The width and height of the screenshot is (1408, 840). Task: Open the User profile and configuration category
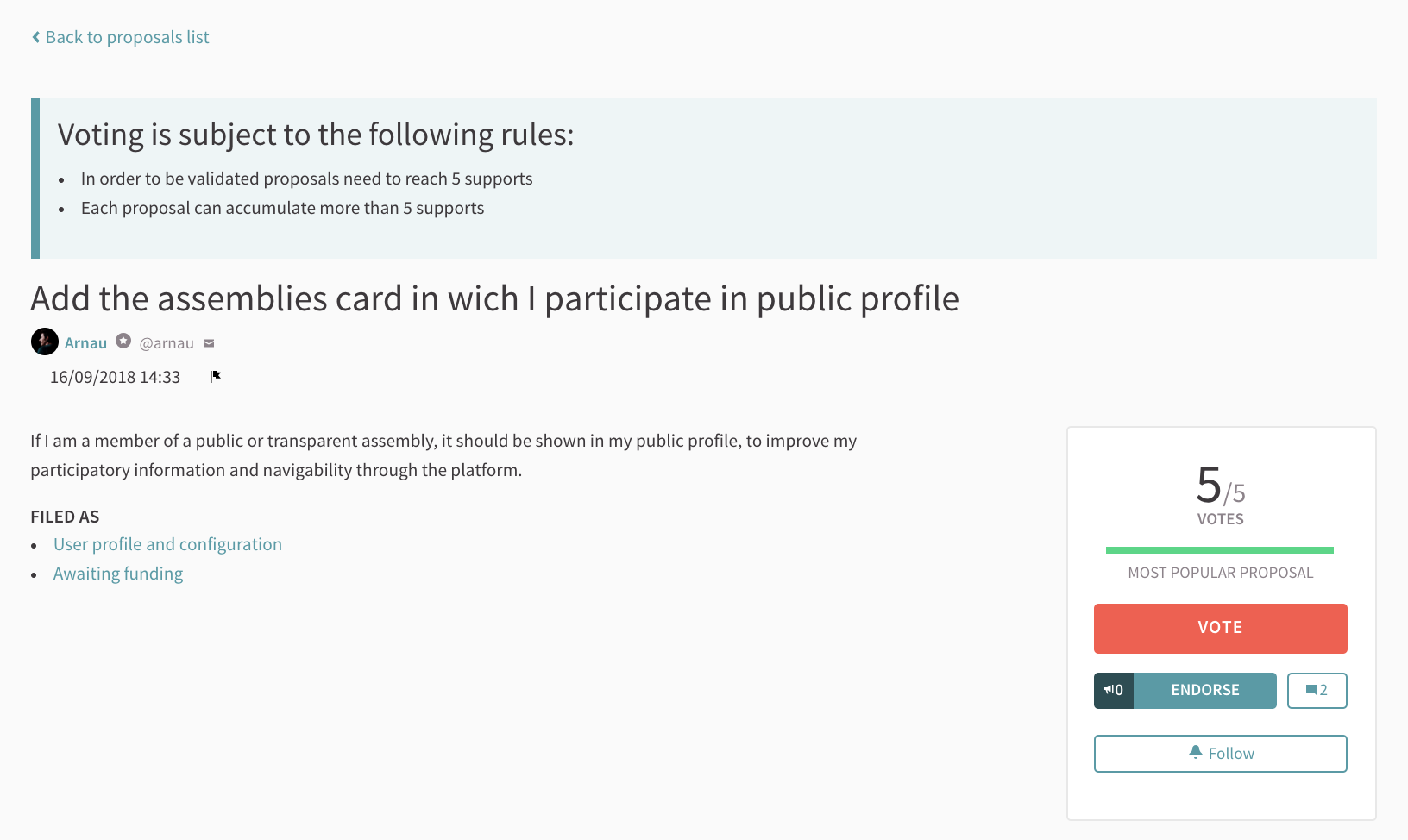click(167, 544)
